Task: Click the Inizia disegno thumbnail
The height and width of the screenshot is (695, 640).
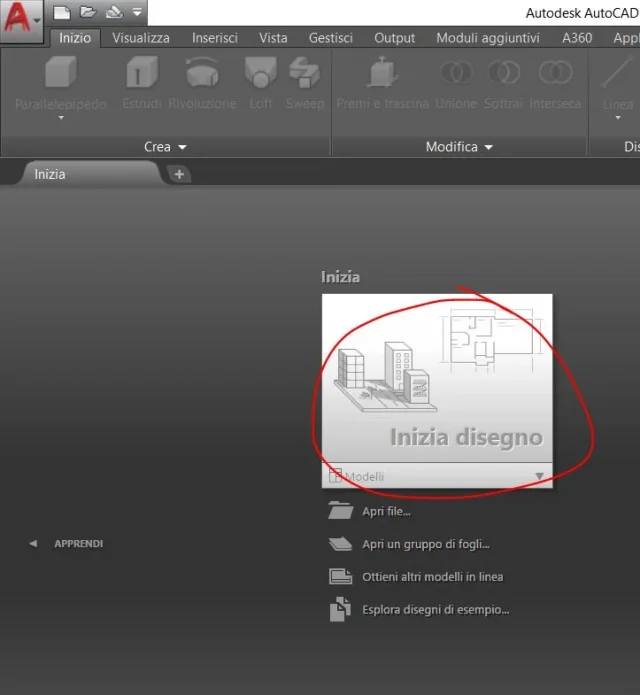Action: [436, 378]
